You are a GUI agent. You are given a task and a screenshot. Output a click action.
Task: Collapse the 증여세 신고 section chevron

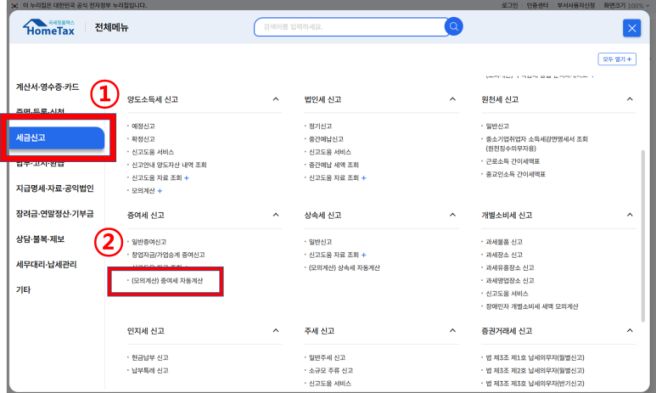click(x=276, y=215)
